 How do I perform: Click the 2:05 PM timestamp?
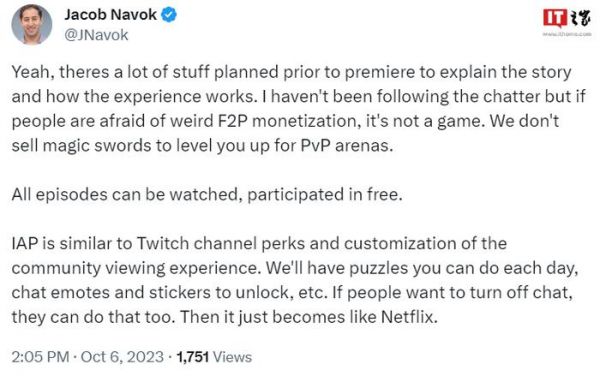point(40,357)
